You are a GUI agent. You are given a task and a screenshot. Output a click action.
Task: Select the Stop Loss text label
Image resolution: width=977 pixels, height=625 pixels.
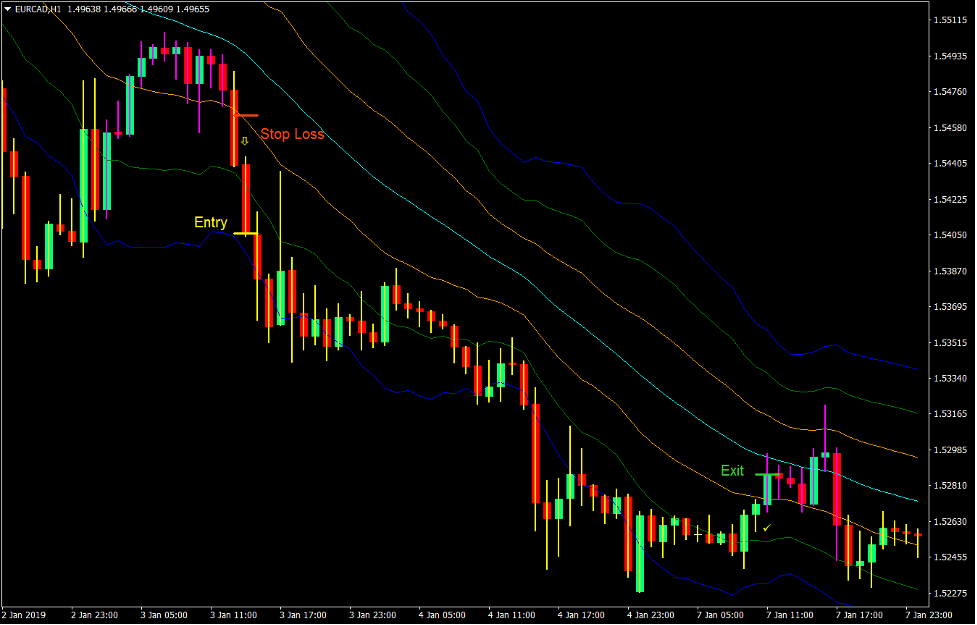click(291, 133)
